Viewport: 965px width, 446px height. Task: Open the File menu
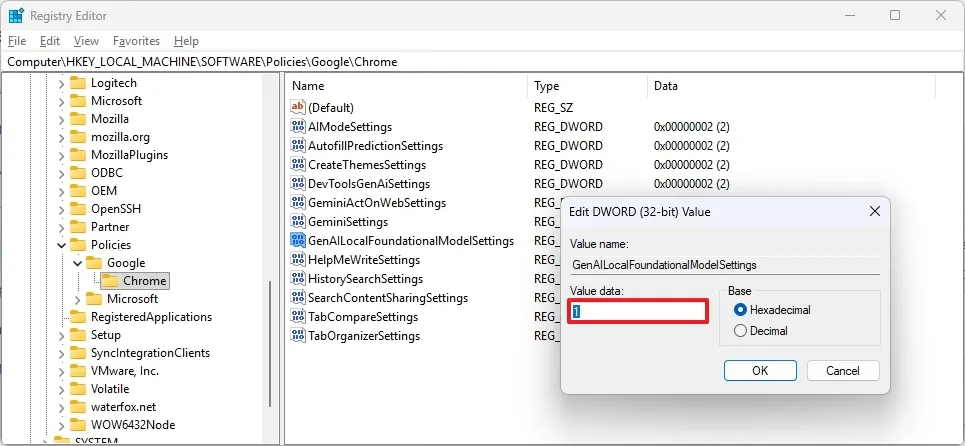pyautogui.click(x=17, y=41)
